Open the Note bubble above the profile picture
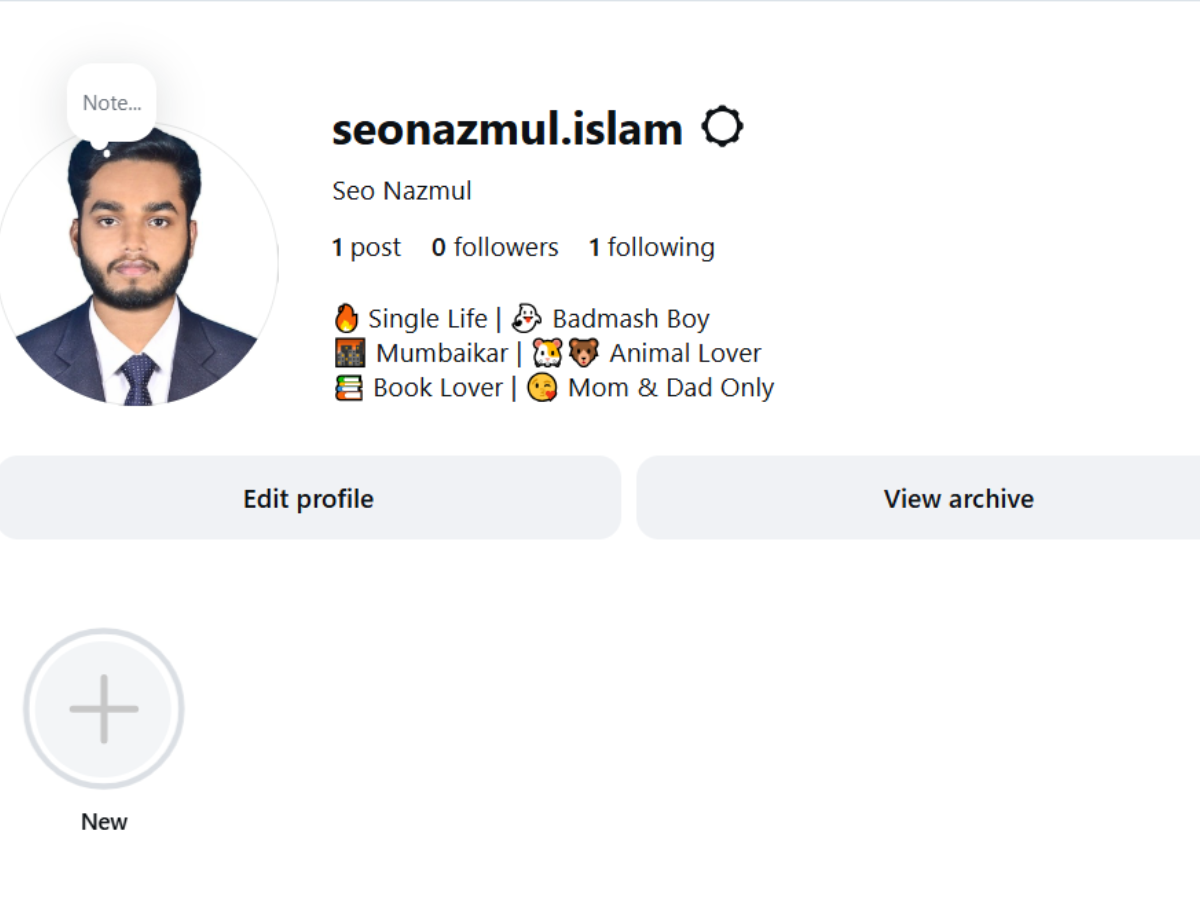This screenshot has width=1200, height=900. pos(111,101)
